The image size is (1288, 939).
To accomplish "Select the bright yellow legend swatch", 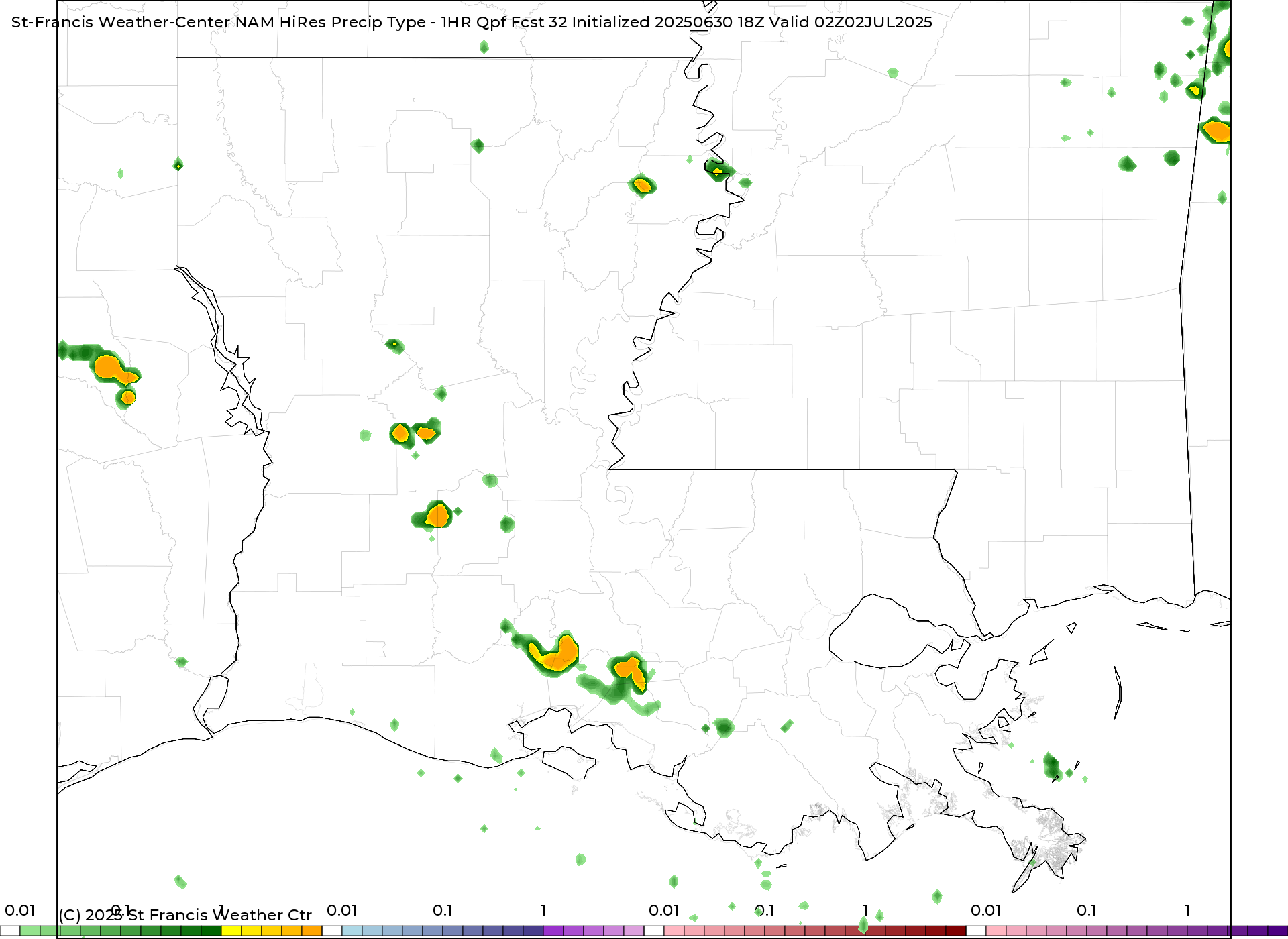I will 231,931.
